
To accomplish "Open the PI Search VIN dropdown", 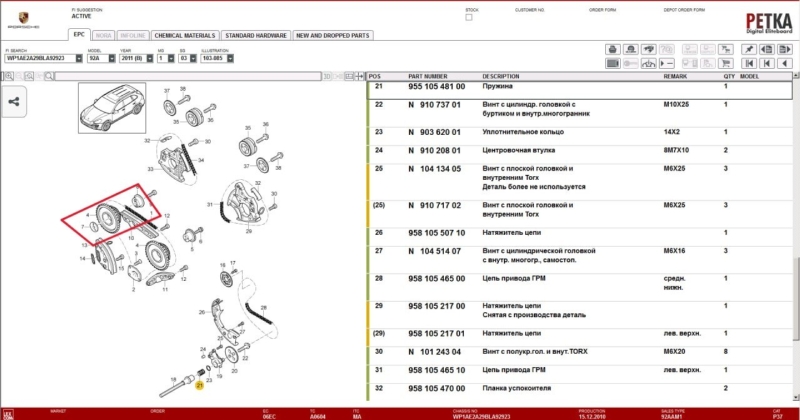I will [78, 59].
